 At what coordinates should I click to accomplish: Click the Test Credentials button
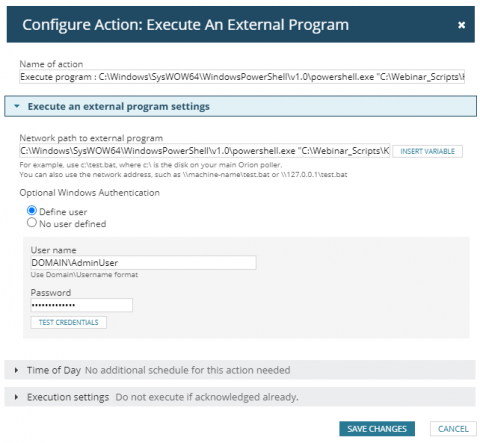(x=69, y=322)
